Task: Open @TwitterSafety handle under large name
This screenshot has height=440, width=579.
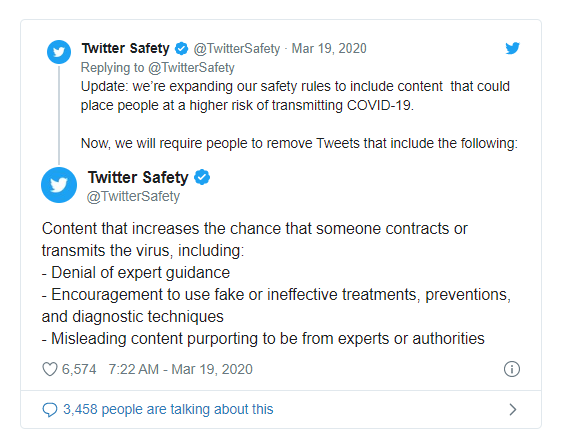Action: point(133,196)
